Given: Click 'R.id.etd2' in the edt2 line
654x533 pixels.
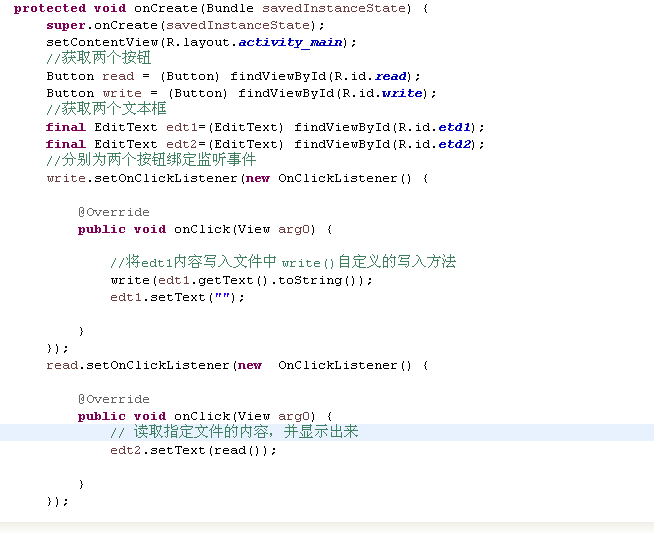Looking at the screenshot, I should coord(434,144).
